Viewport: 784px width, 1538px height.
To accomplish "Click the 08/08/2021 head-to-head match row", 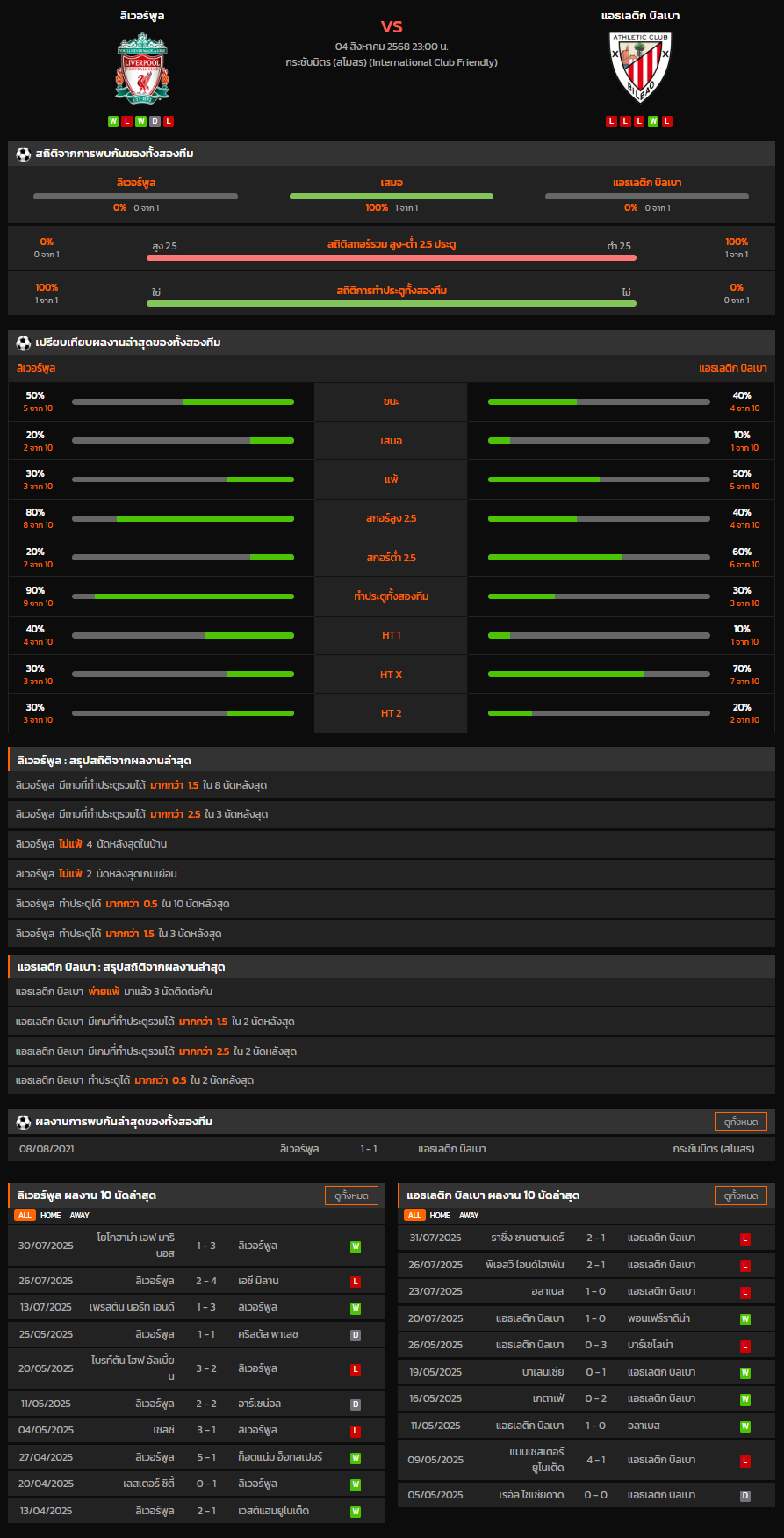I will (x=392, y=1149).
